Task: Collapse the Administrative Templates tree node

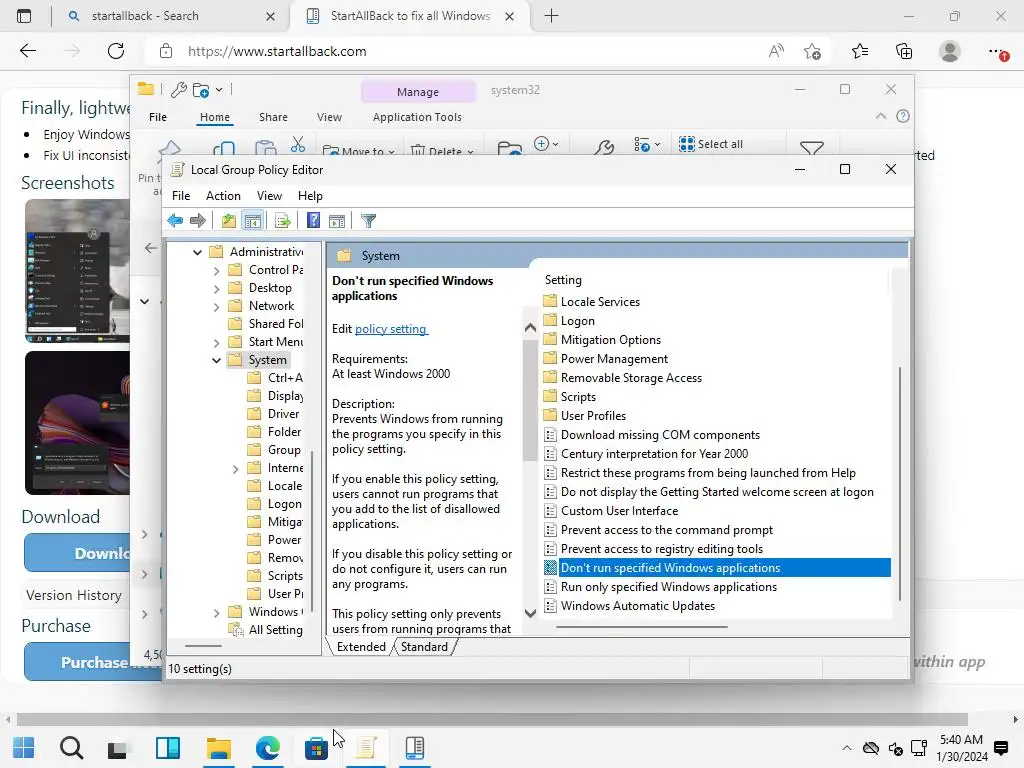Action: point(197,252)
